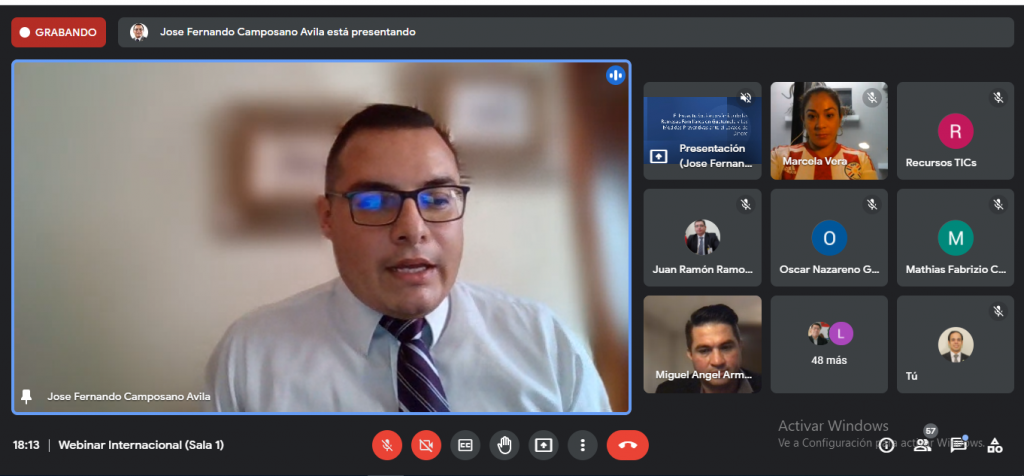Show the participants list (57 people)

[x=923, y=444]
